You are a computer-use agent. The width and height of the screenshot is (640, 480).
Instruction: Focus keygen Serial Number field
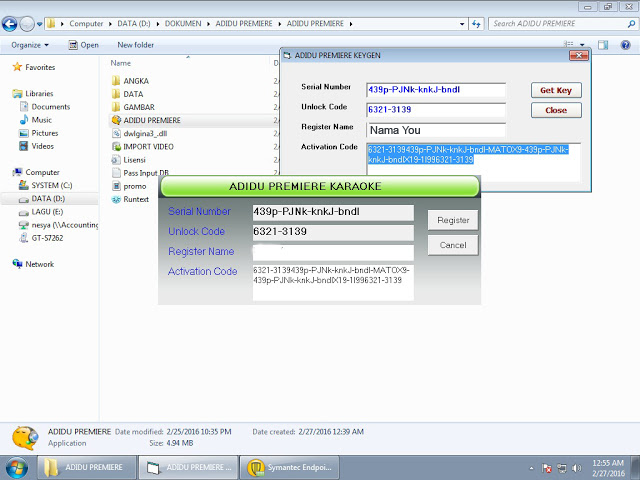click(436, 90)
